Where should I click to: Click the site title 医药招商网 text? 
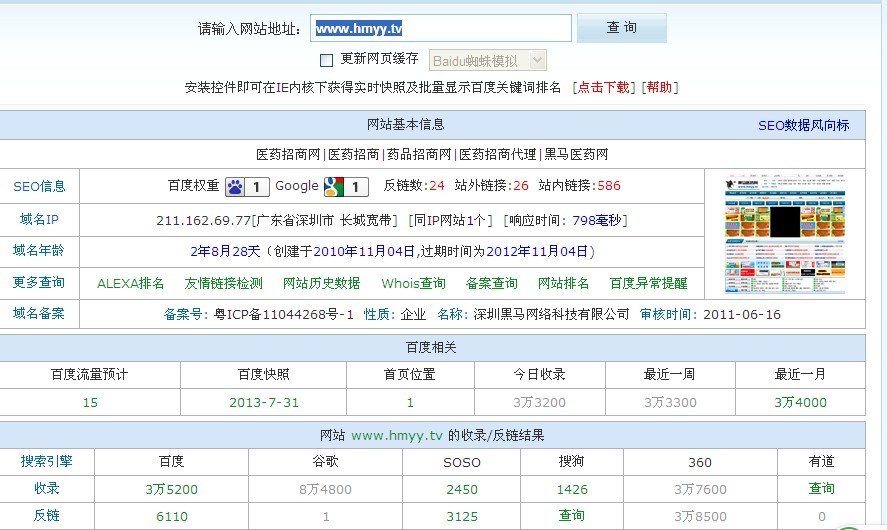[x=288, y=155]
